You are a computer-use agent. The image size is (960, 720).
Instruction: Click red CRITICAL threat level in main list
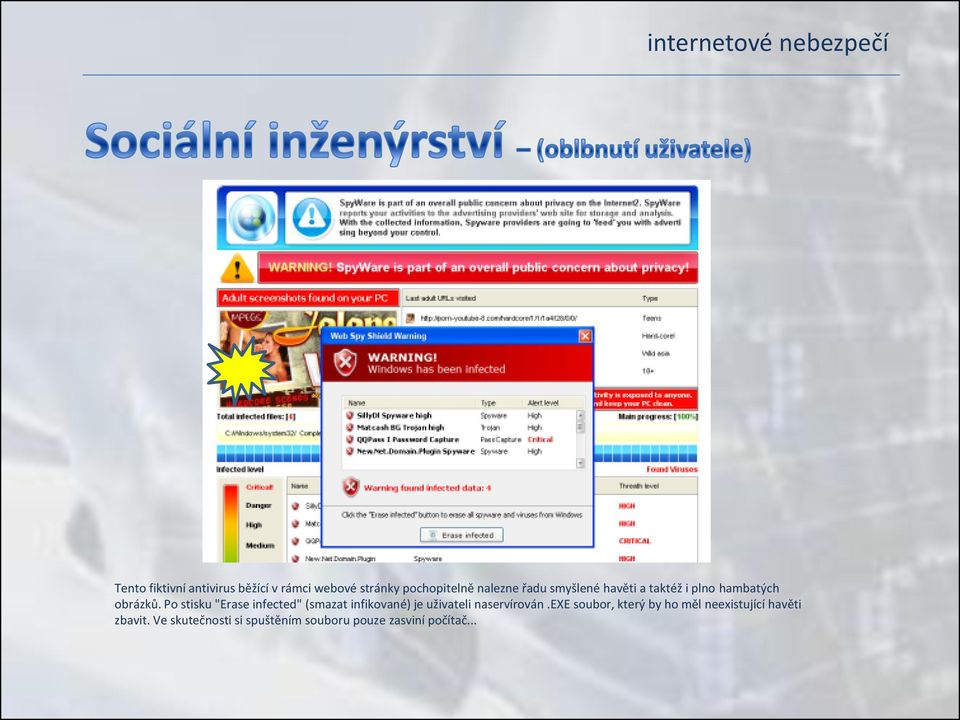point(635,541)
